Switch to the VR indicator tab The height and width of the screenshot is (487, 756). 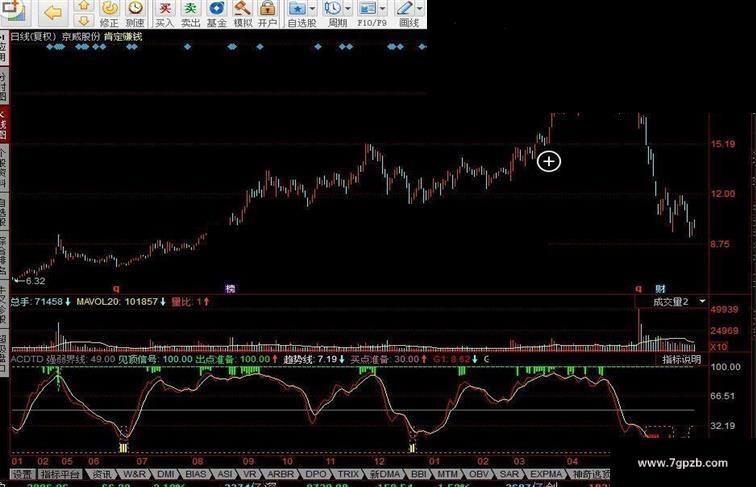pyautogui.click(x=250, y=474)
